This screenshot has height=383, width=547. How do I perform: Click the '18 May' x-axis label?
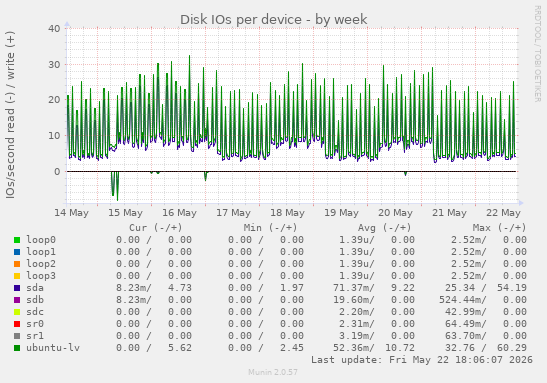[x=287, y=213]
